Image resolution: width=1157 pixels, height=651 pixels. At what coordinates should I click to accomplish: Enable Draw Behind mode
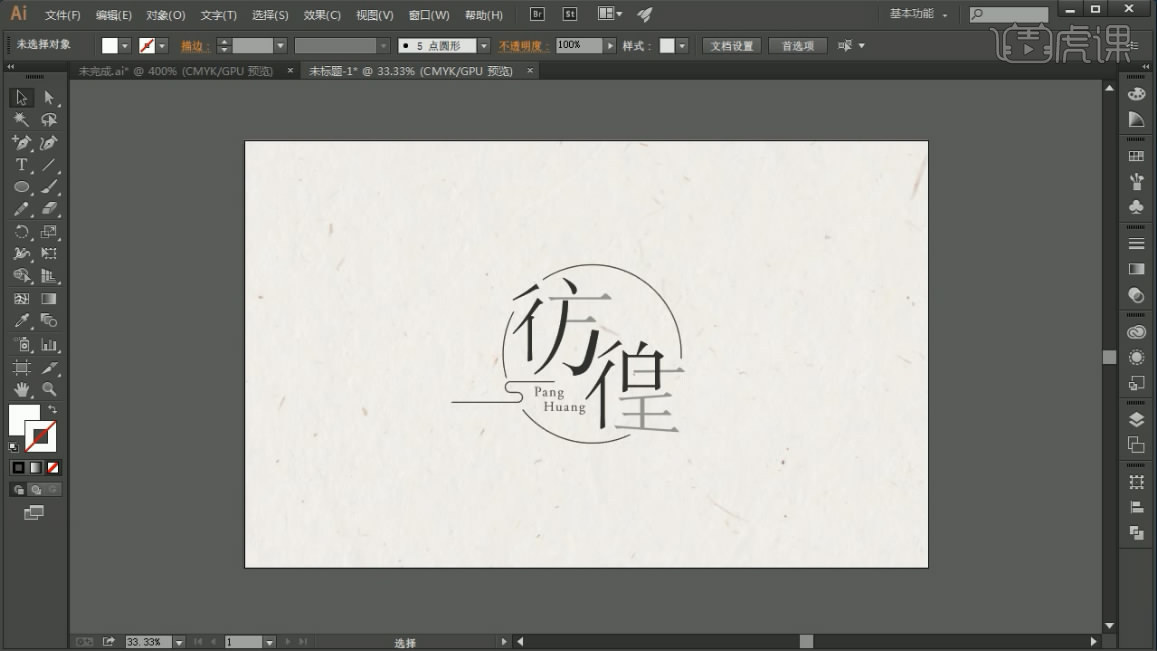click(x=35, y=489)
